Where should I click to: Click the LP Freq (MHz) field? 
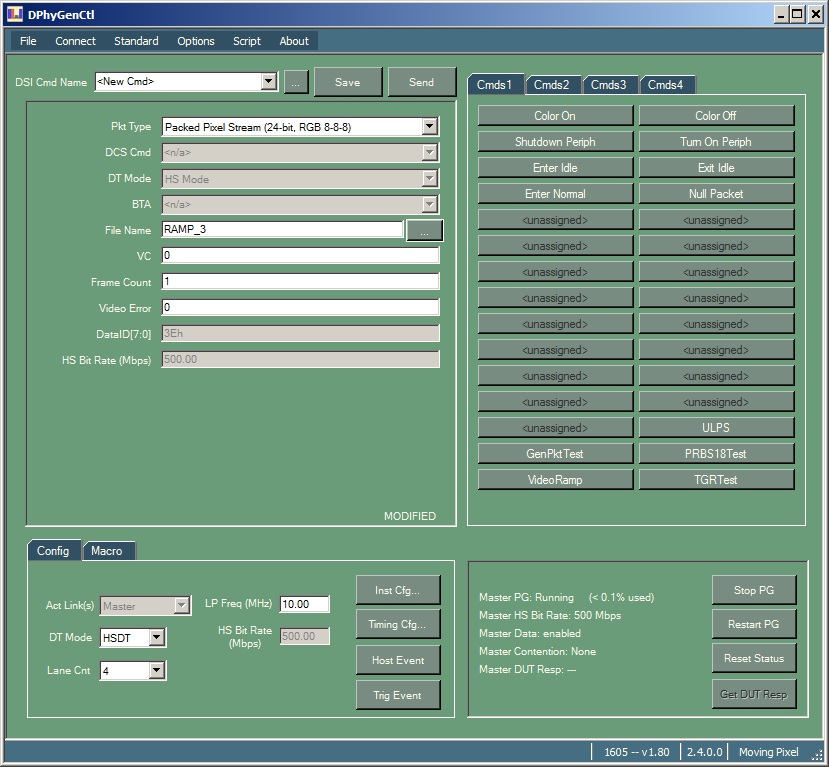click(x=304, y=604)
